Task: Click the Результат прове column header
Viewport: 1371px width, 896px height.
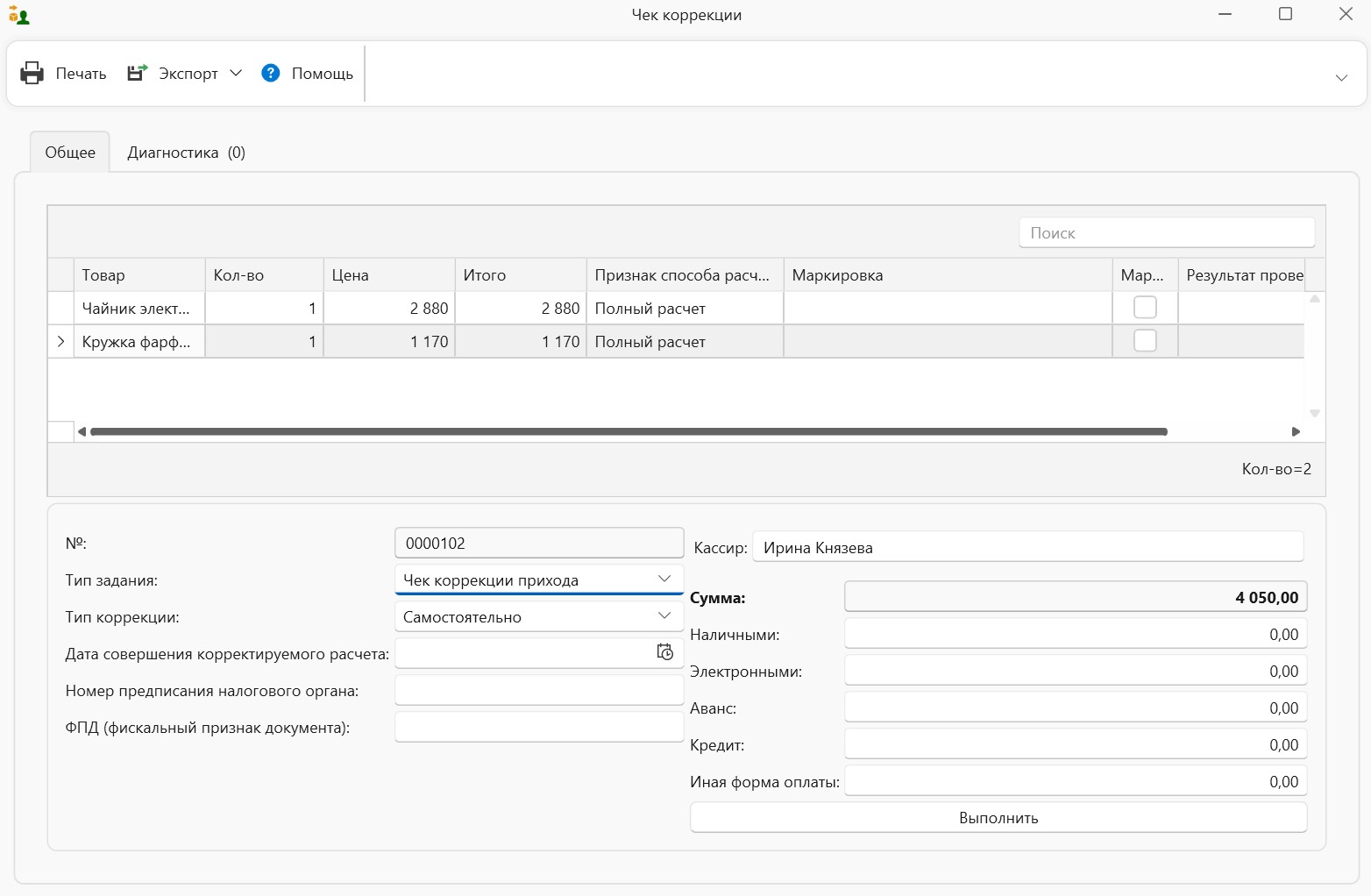Action: pyautogui.click(x=1241, y=274)
